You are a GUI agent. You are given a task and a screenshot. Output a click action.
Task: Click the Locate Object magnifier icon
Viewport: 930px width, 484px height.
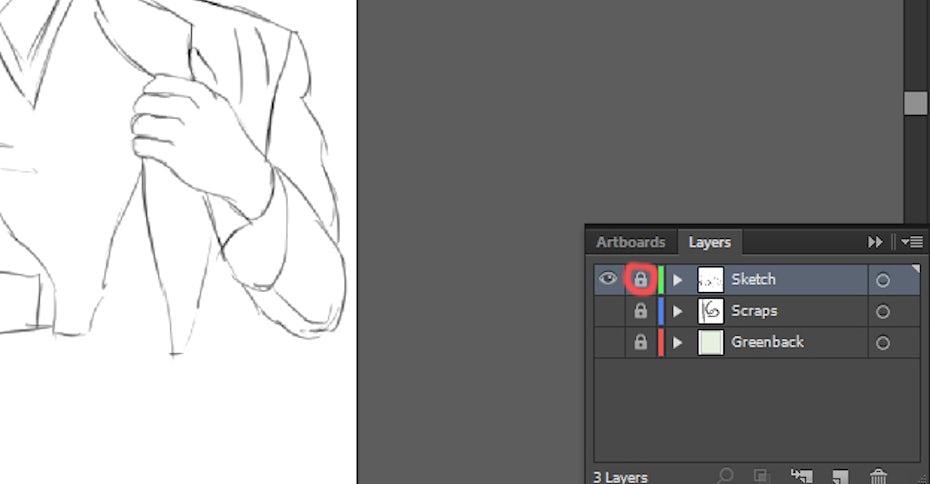[726, 476]
